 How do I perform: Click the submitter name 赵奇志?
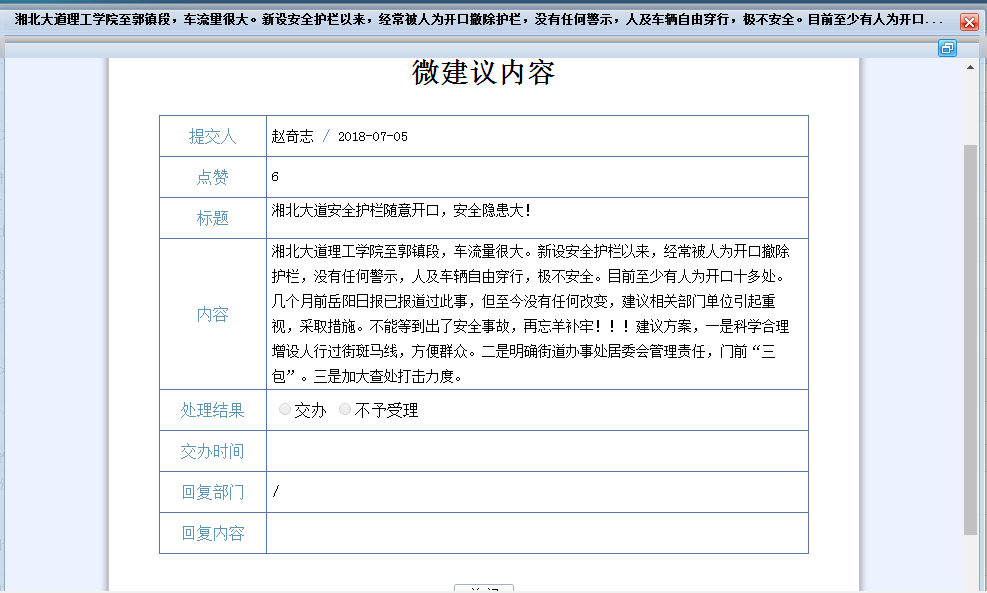[292, 136]
